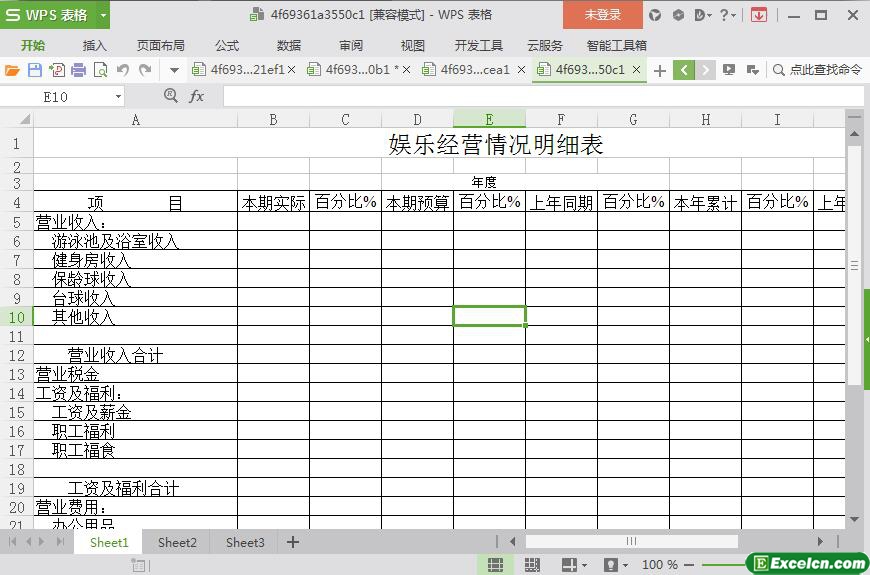The height and width of the screenshot is (575, 870).
Task: Open the 开发工具 ribbon tab
Action: 478,46
